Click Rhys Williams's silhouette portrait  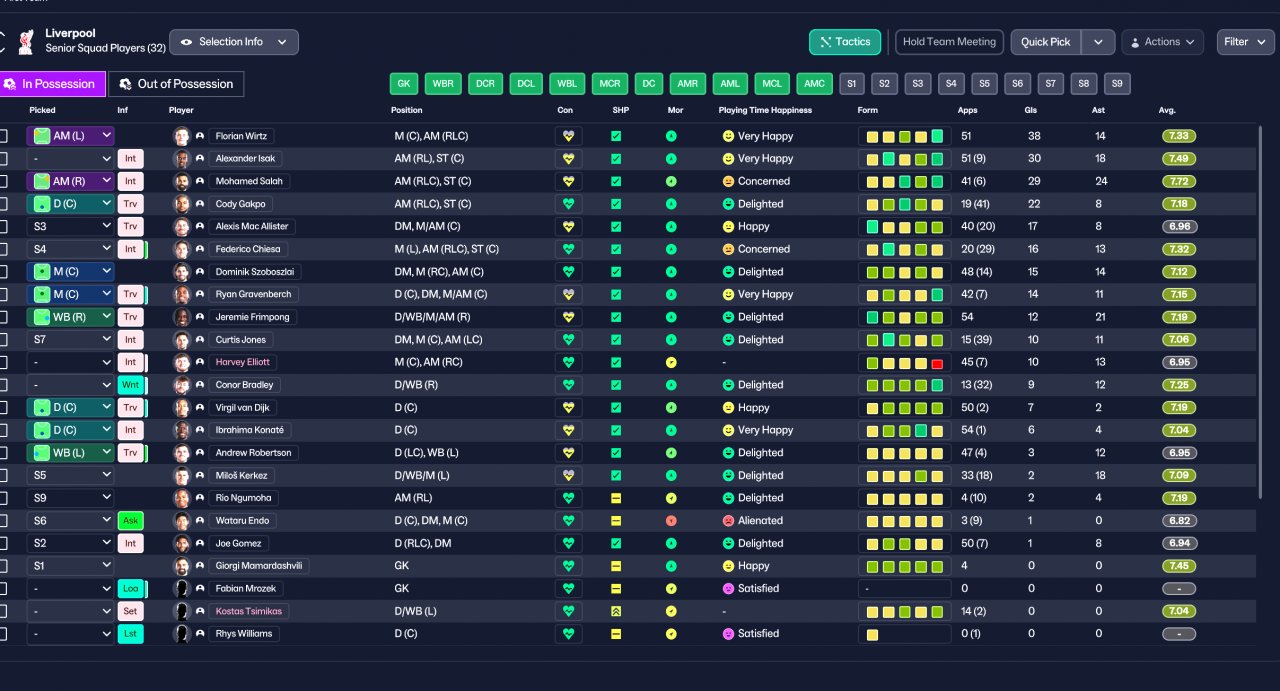tap(181, 634)
